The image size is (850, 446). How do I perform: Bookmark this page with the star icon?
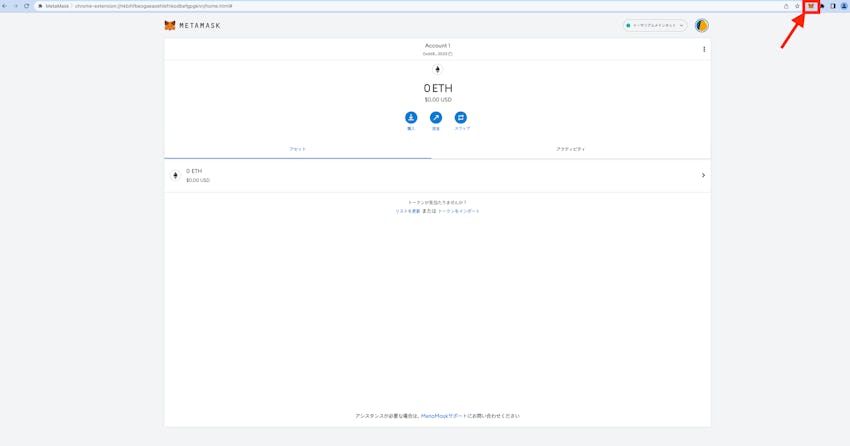797,6
